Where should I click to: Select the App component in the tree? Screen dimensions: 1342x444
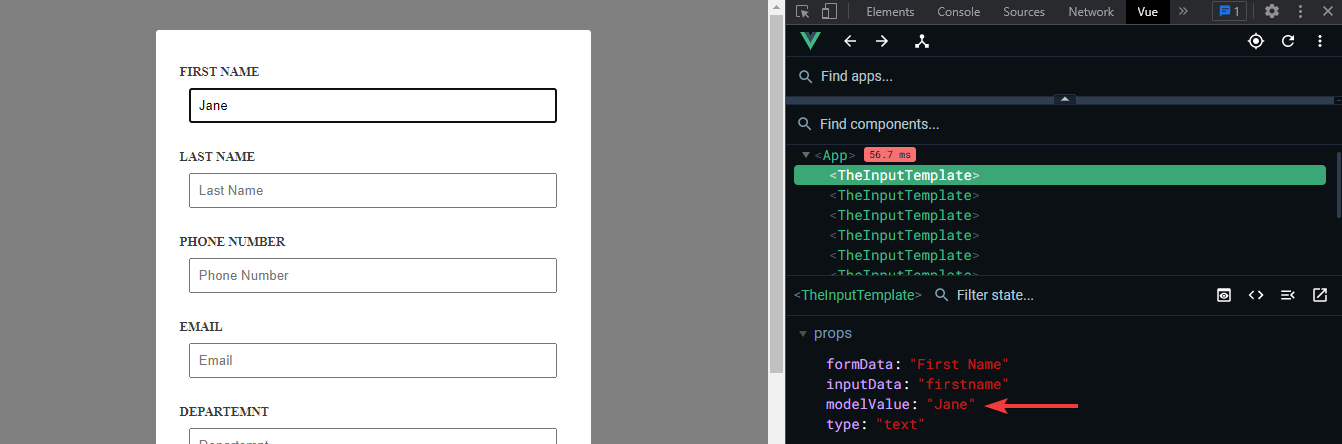835,155
